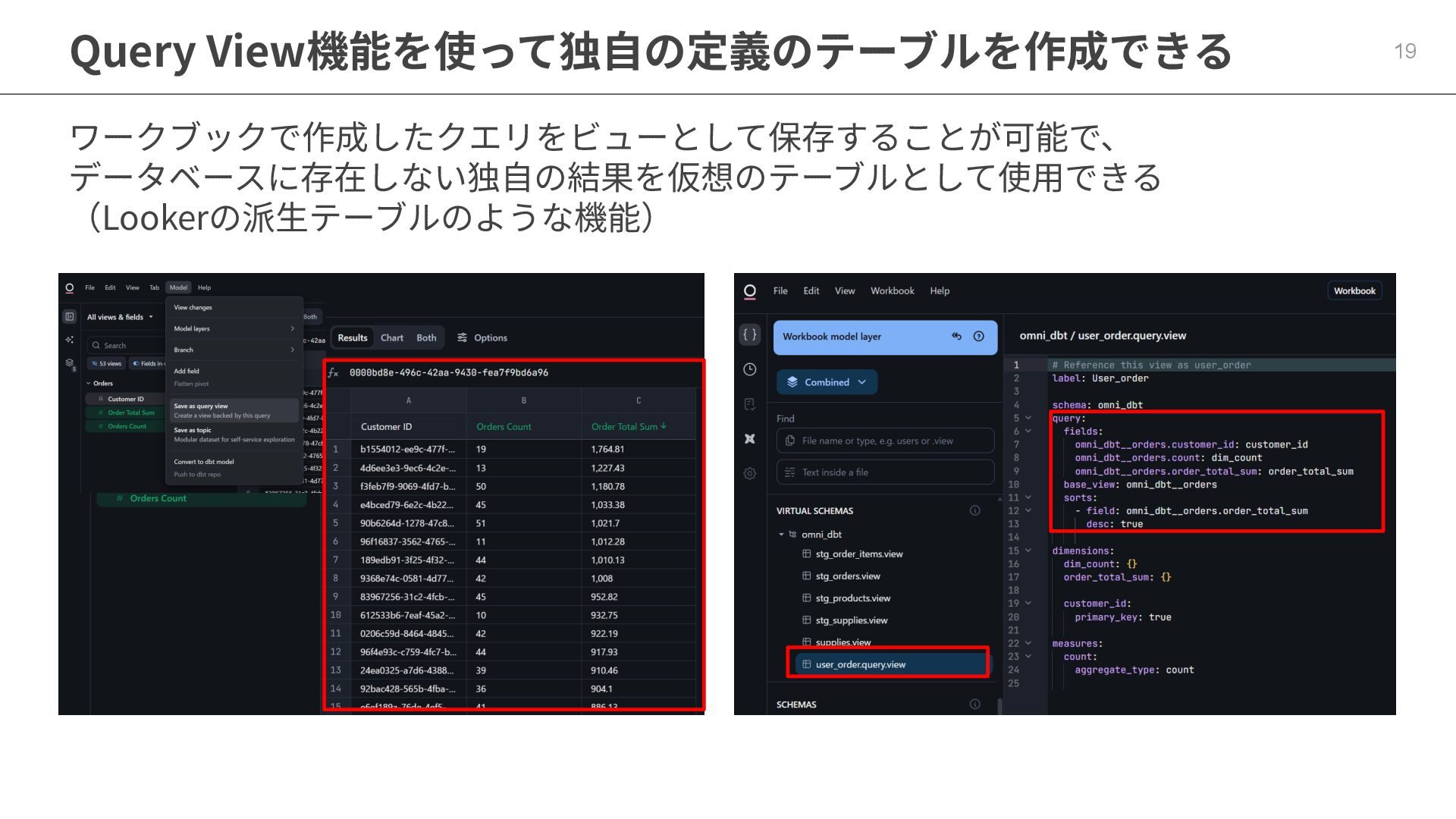Viewport: 1456px width, 819px height.
Task: Open user_order.query.view file
Action: click(860, 665)
